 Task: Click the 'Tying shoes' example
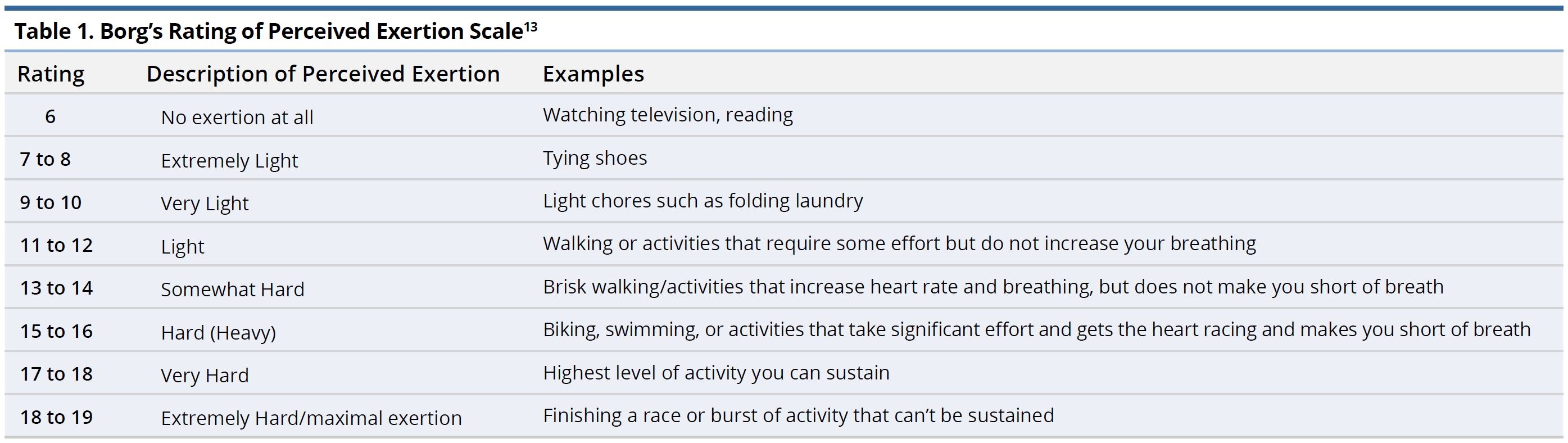pos(595,158)
